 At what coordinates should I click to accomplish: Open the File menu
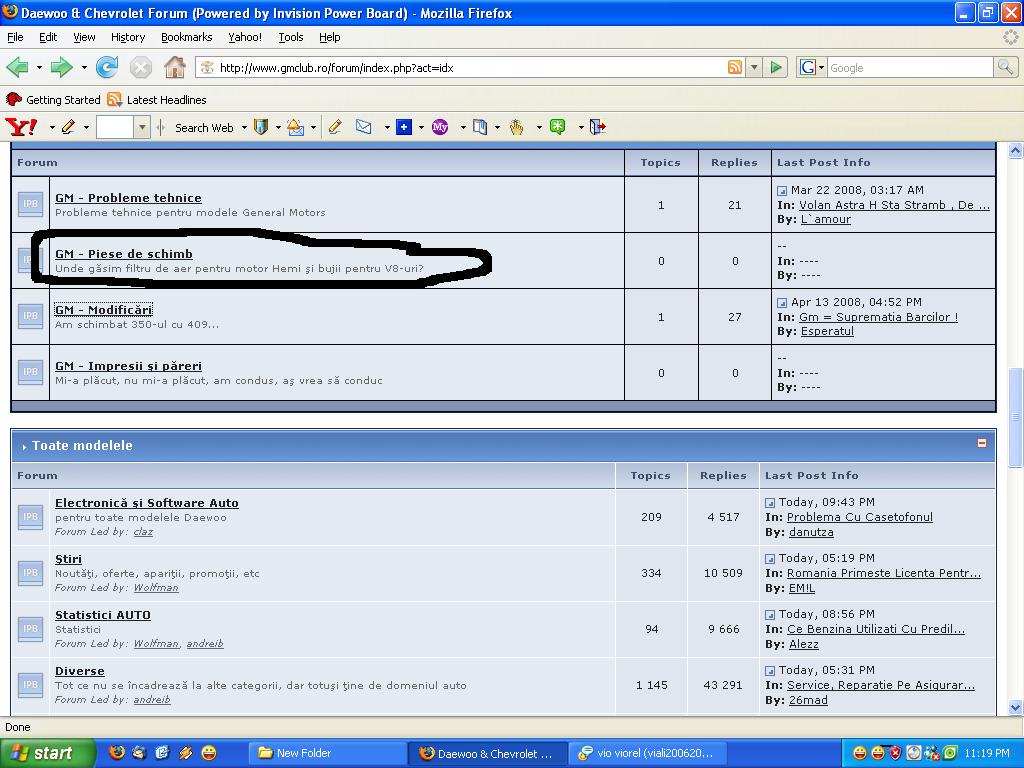pyautogui.click(x=15, y=37)
